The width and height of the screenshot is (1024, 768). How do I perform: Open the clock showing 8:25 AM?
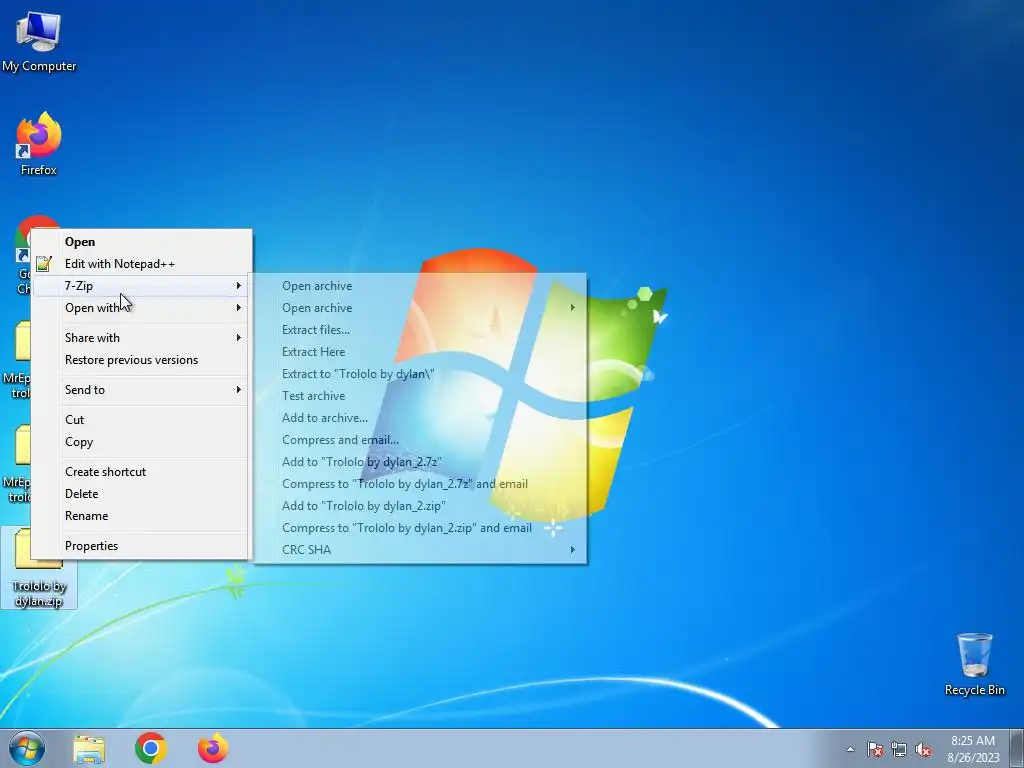tap(973, 748)
